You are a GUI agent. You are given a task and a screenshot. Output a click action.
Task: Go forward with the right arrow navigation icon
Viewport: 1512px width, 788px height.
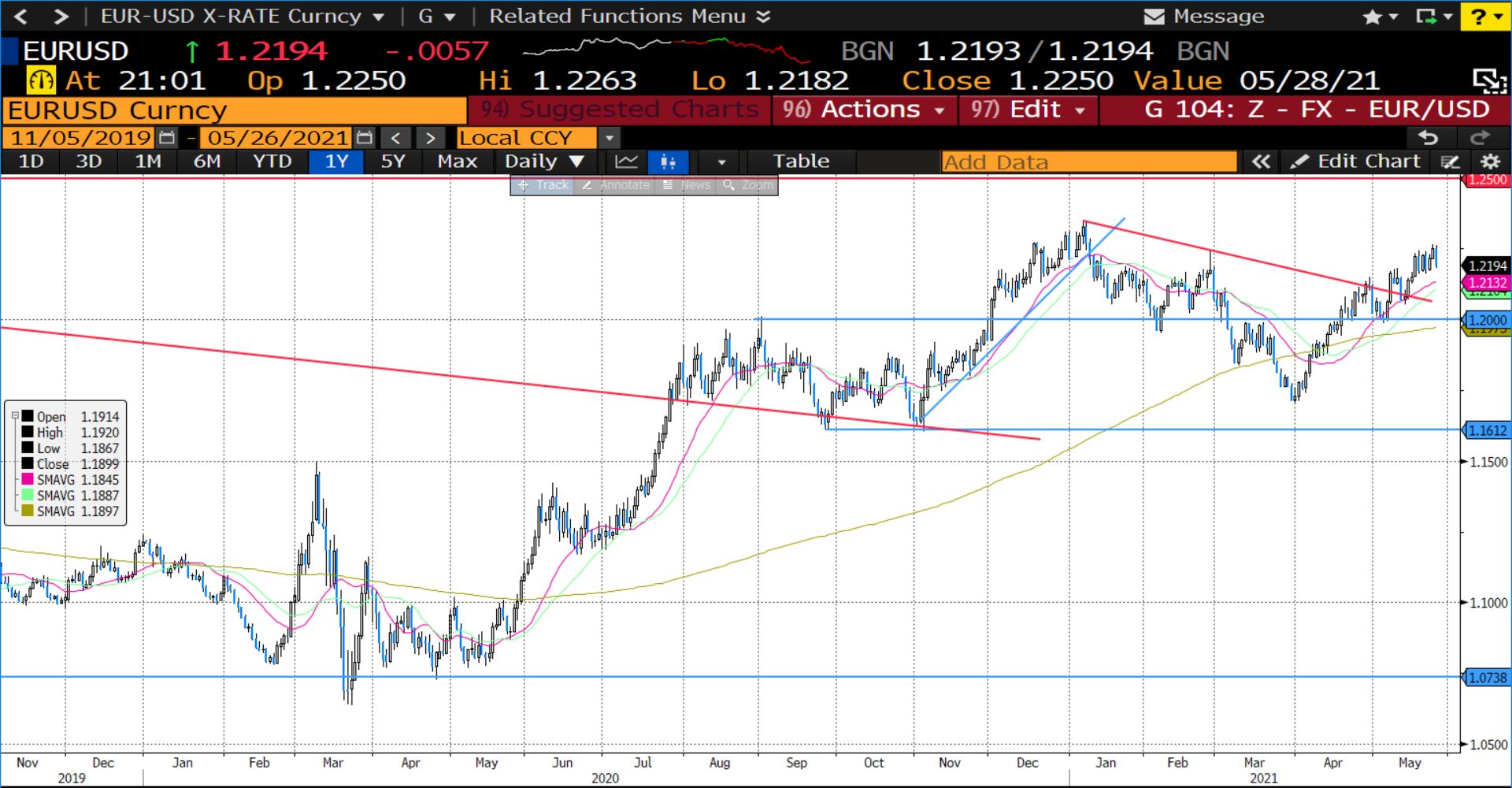(x=61, y=16)
